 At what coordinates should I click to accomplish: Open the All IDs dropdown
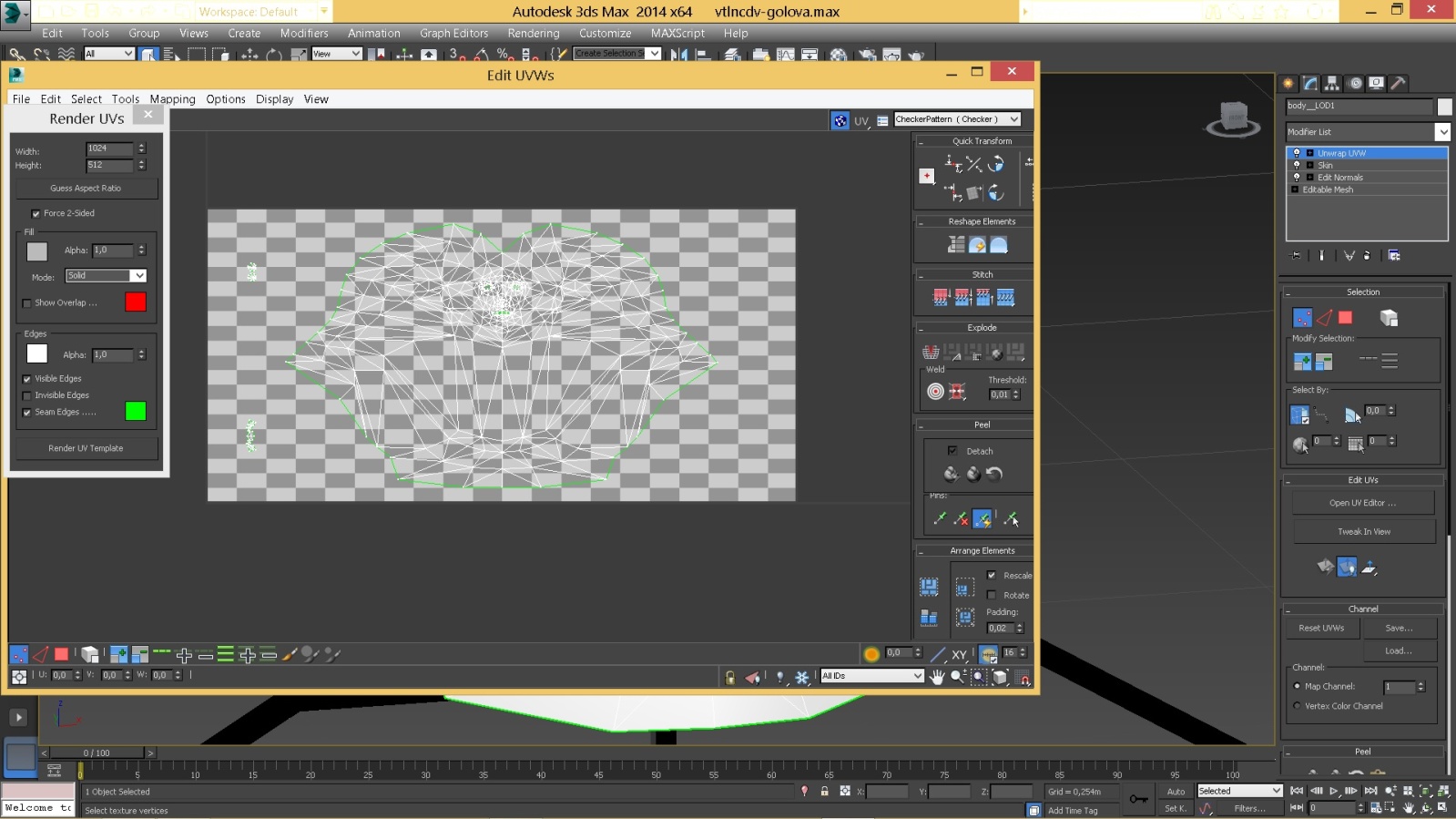click(x=871, y=676)
